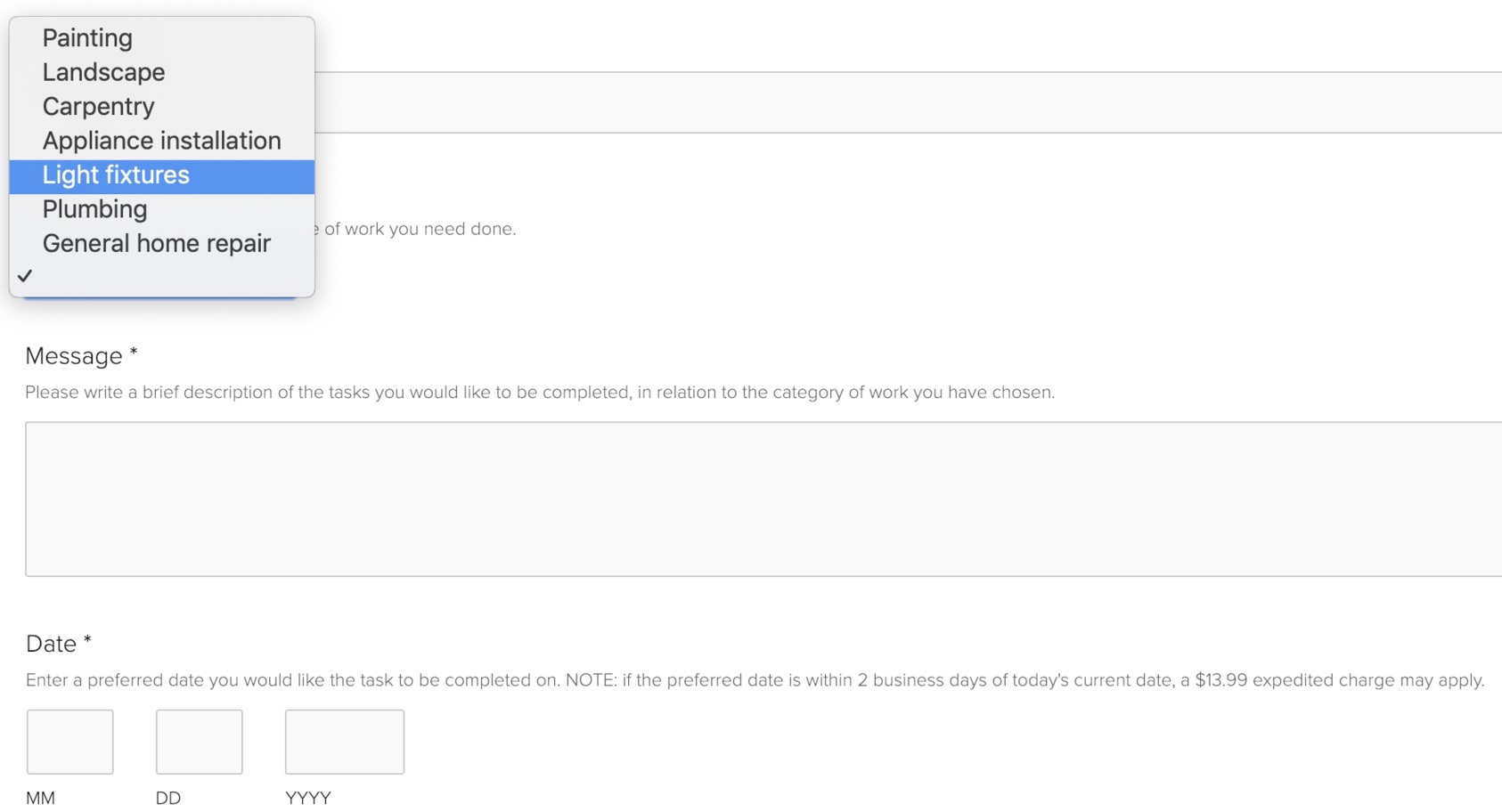1502x812 pixels.
Task: Select Plumbing from the list
Action: pyautogui.click(x=161, y=209)
